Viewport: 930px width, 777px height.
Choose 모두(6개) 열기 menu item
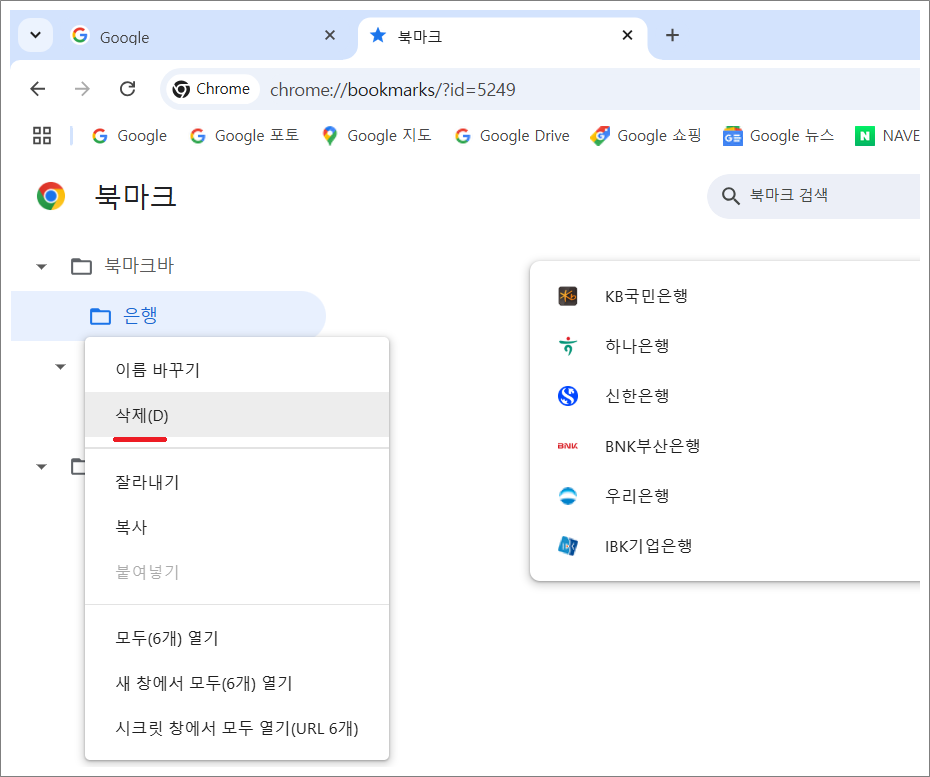pyautogui.click(x=237, y=638)
